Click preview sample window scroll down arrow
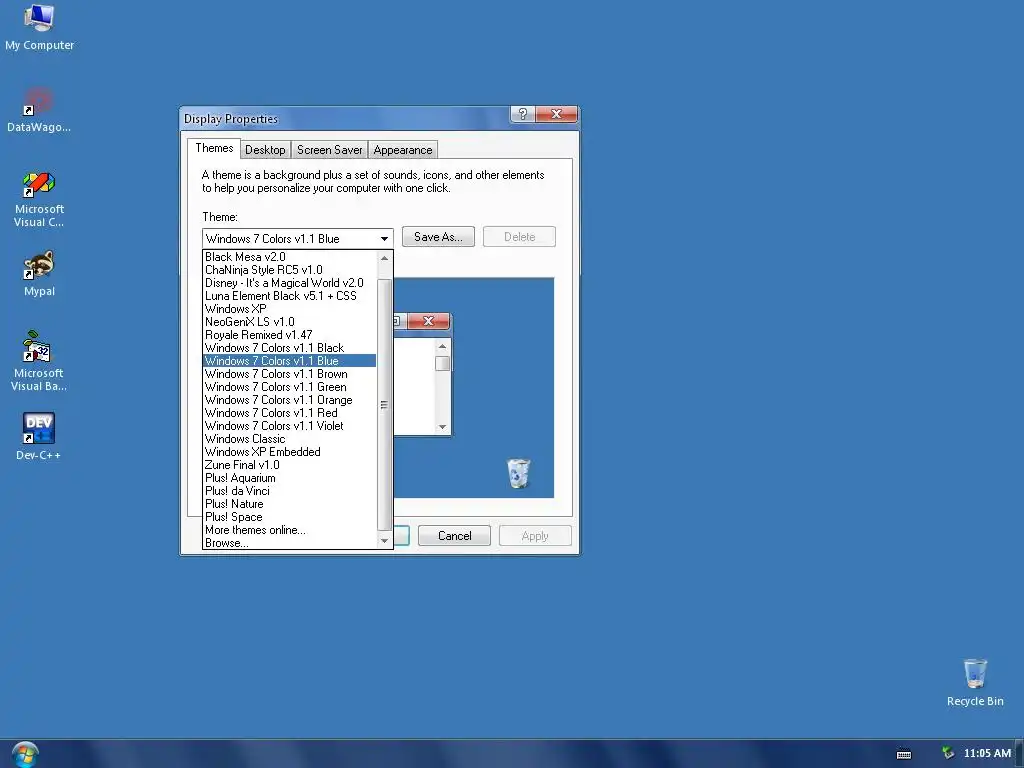This screenshot has width=1024, height=768. 442,427
